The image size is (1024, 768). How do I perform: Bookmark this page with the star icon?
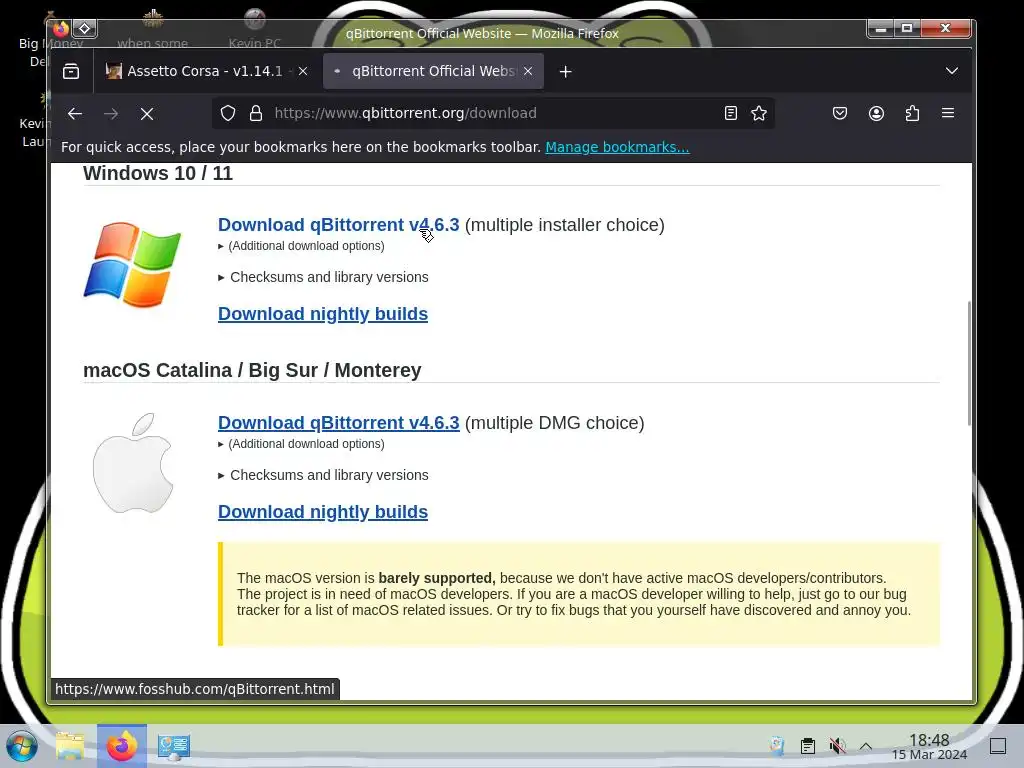pos(759,113)
